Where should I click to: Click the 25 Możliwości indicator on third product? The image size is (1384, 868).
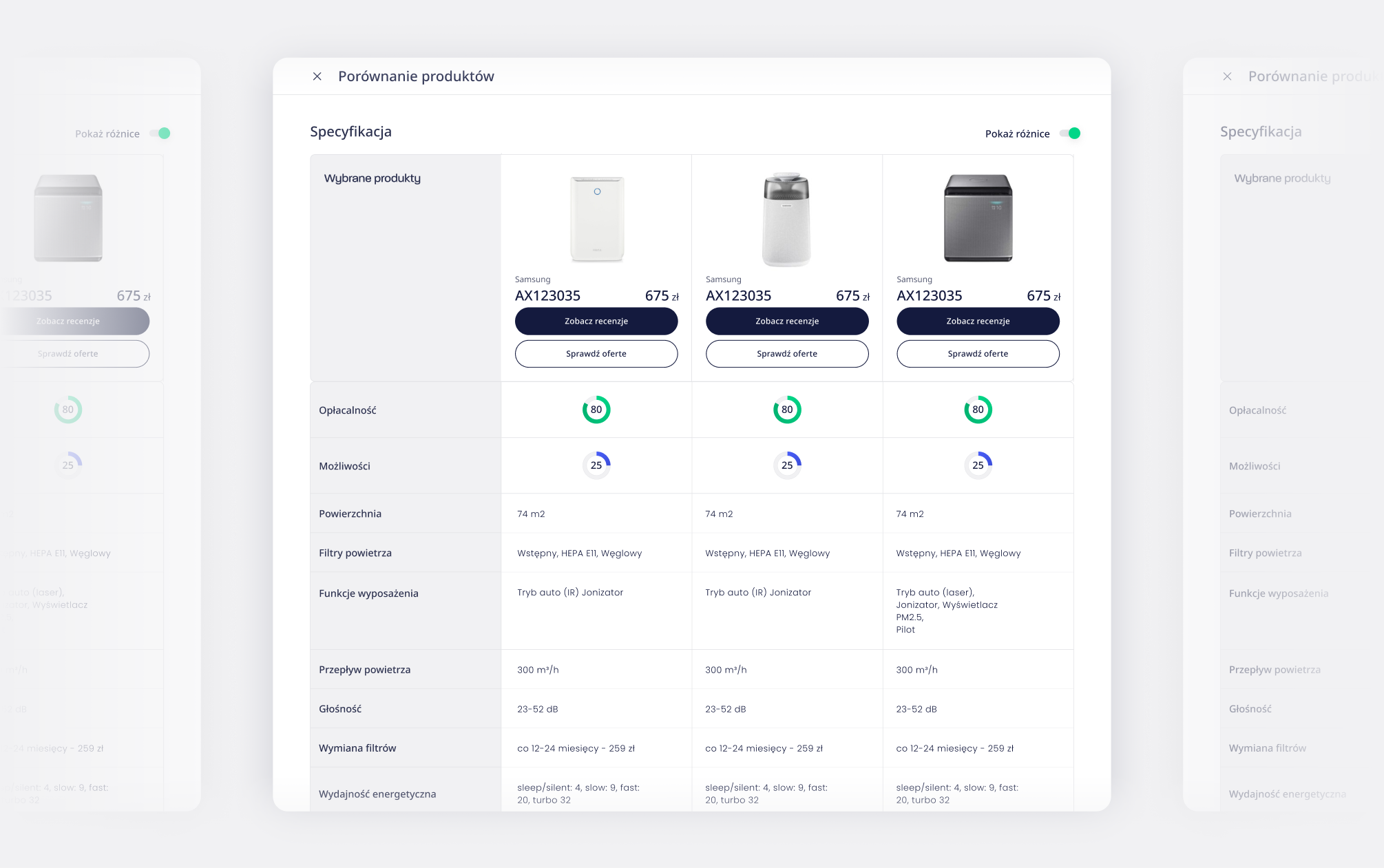pos(978,465)
